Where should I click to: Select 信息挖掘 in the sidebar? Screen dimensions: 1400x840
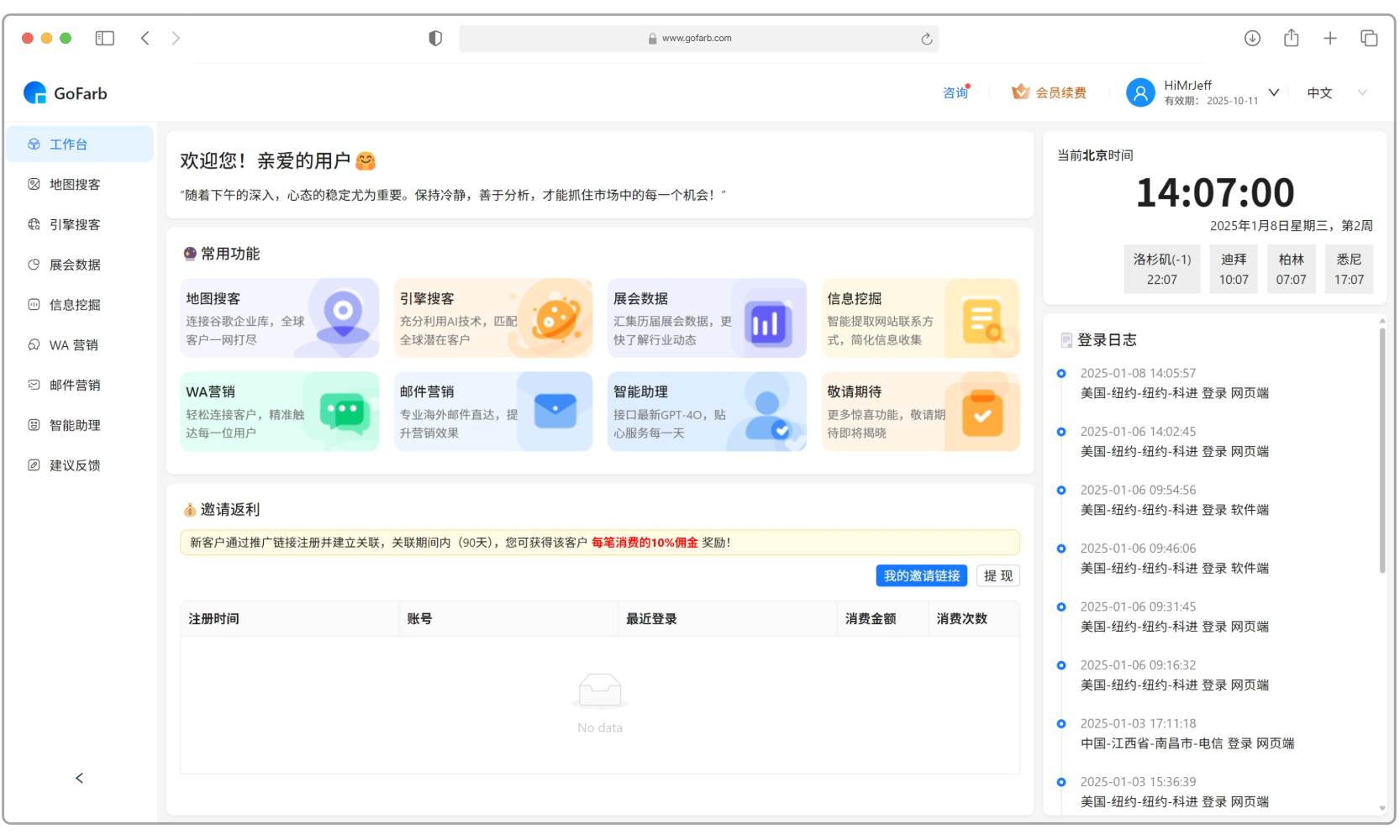coord(74,304)
